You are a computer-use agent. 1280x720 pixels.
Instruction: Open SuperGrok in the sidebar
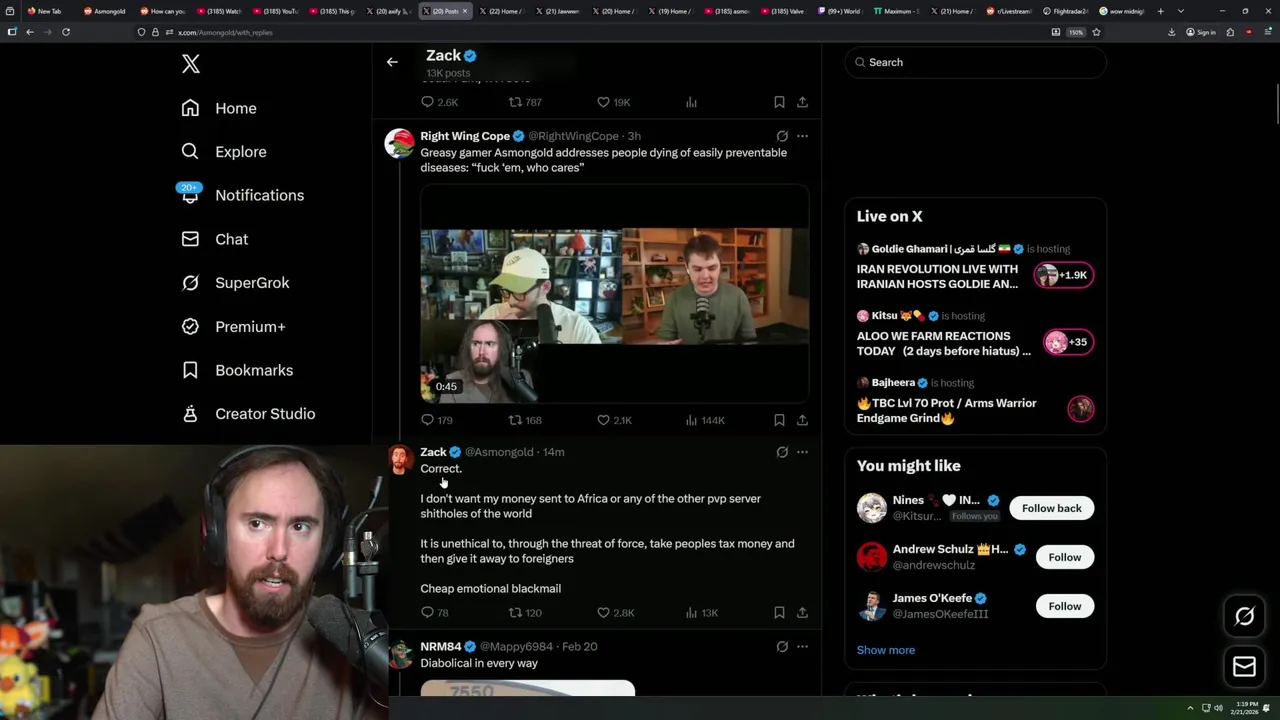click(x=235, y=283)
